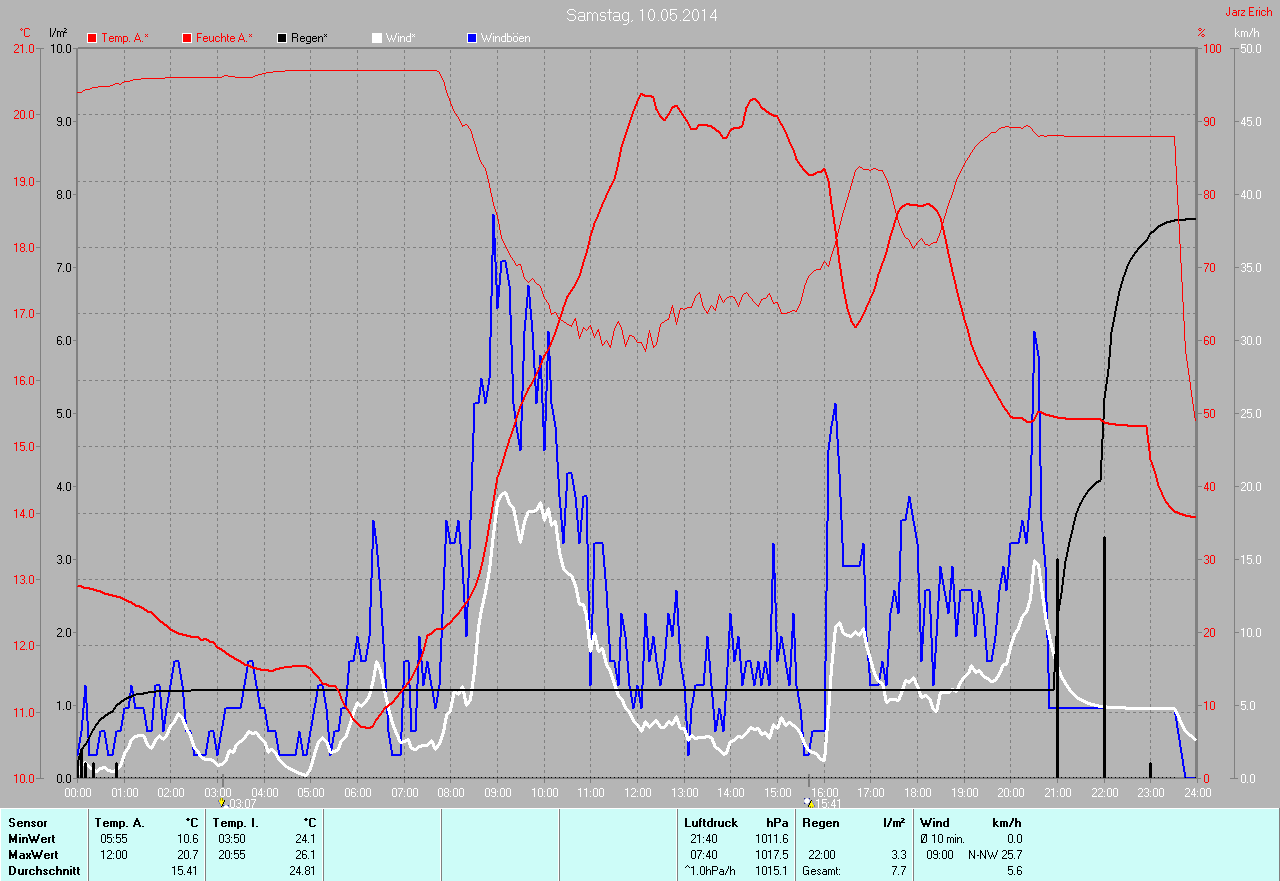Click the rain total value 7.7

click(898, 870)
